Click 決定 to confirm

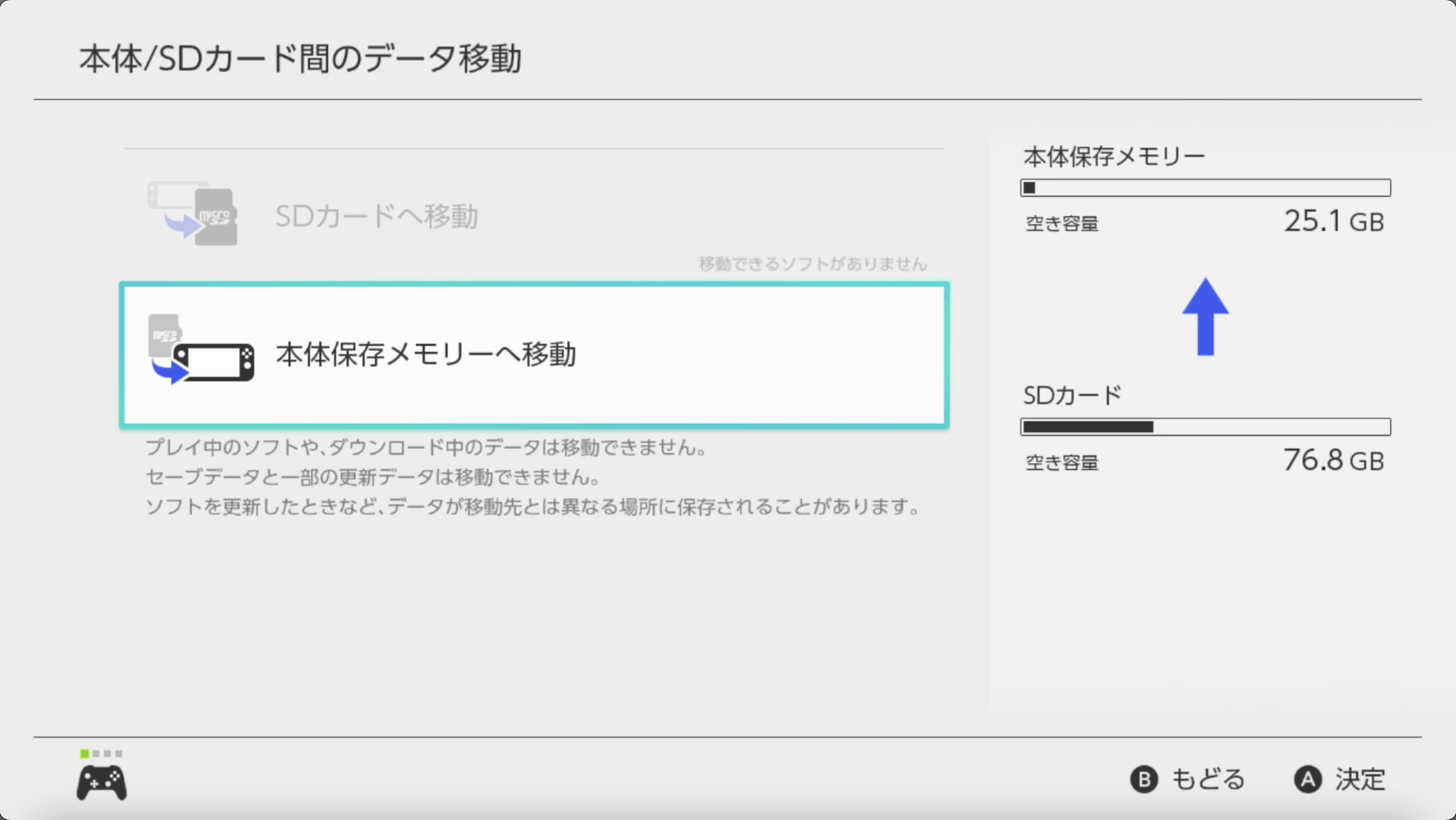click(x=1340, y=780)
